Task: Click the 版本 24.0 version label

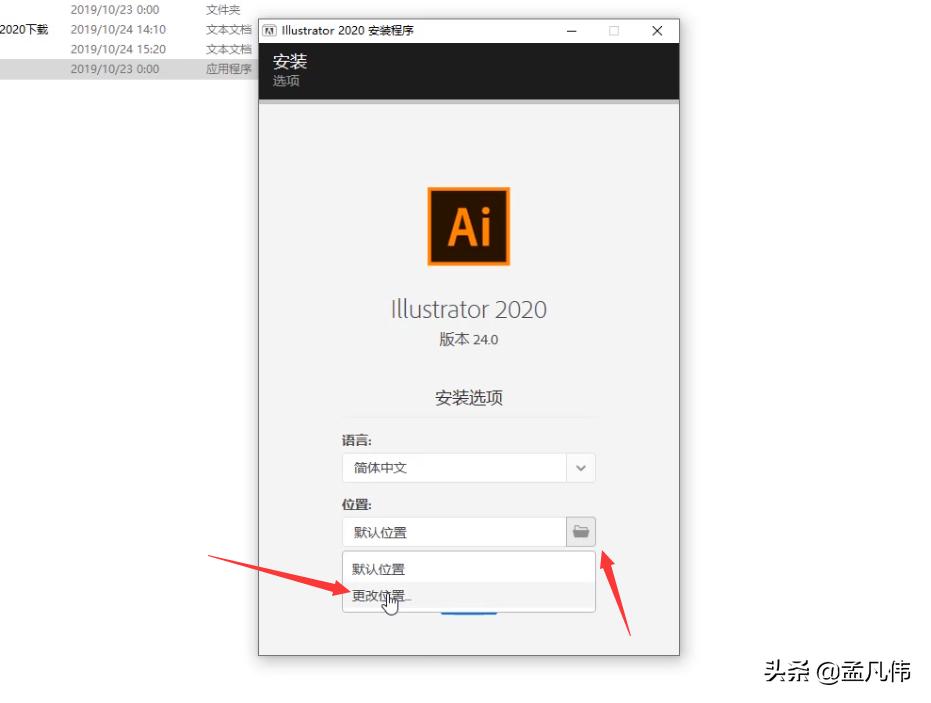Action: 468,340
